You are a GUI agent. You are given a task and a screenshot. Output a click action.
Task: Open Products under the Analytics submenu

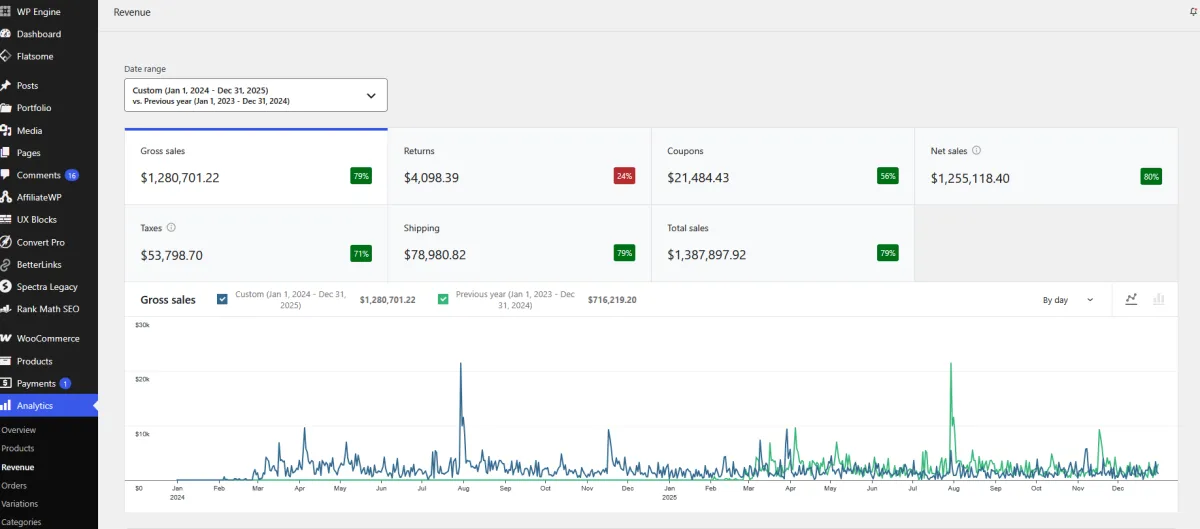pos(18,448)
